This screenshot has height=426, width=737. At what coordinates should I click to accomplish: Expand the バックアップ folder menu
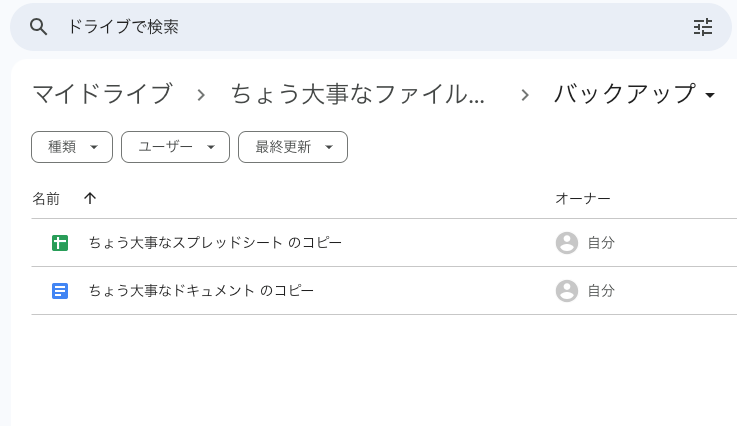click(710, 96)
